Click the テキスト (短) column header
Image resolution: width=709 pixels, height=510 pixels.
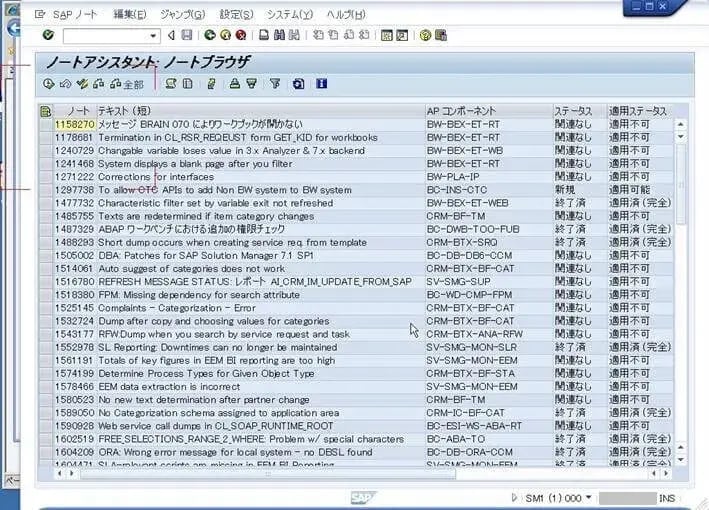click(x=261, y=111)
